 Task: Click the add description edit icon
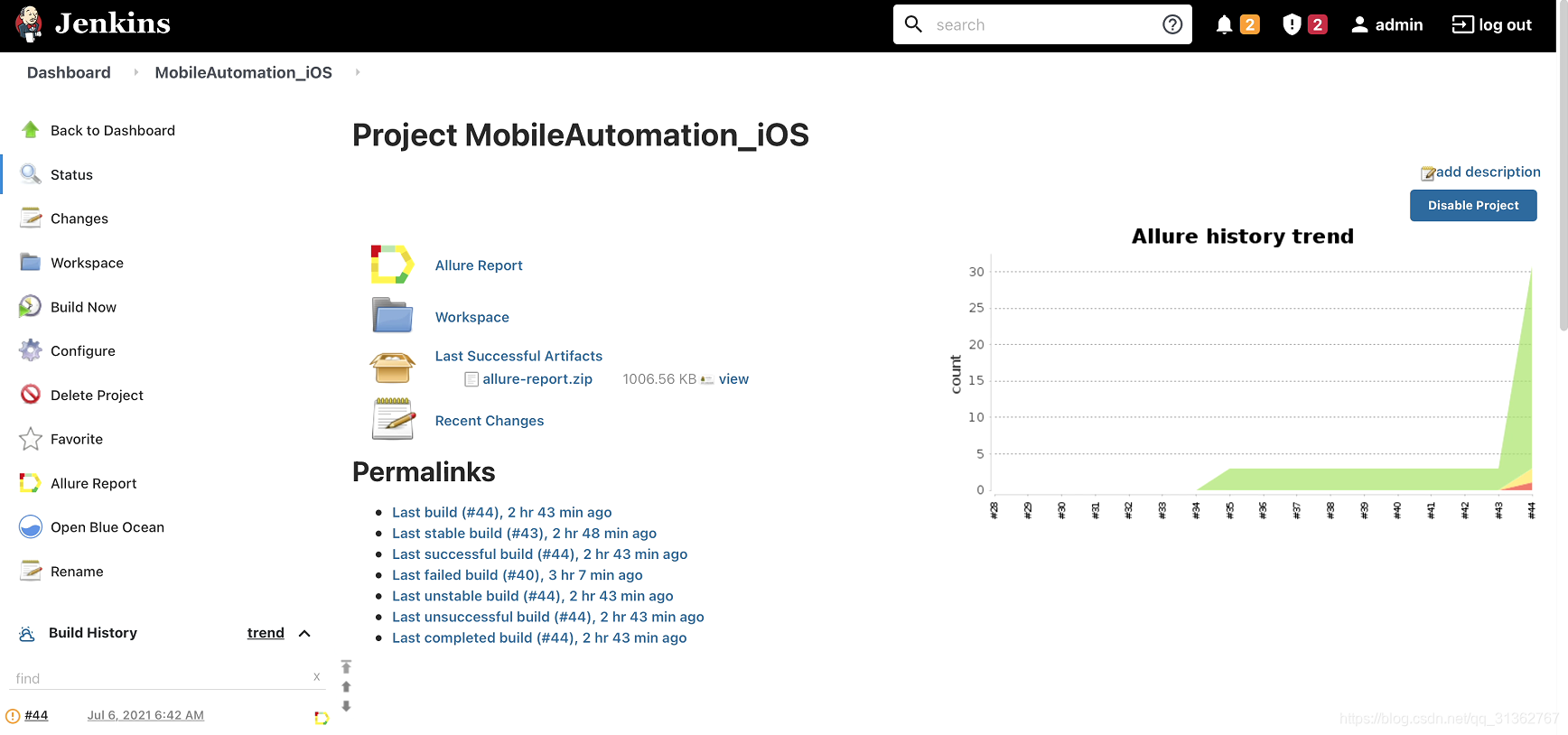coord(1428,173)
